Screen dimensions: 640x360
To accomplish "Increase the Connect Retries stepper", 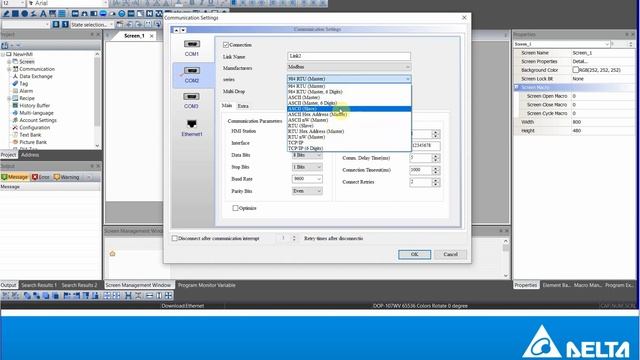I will coord(436,180).
